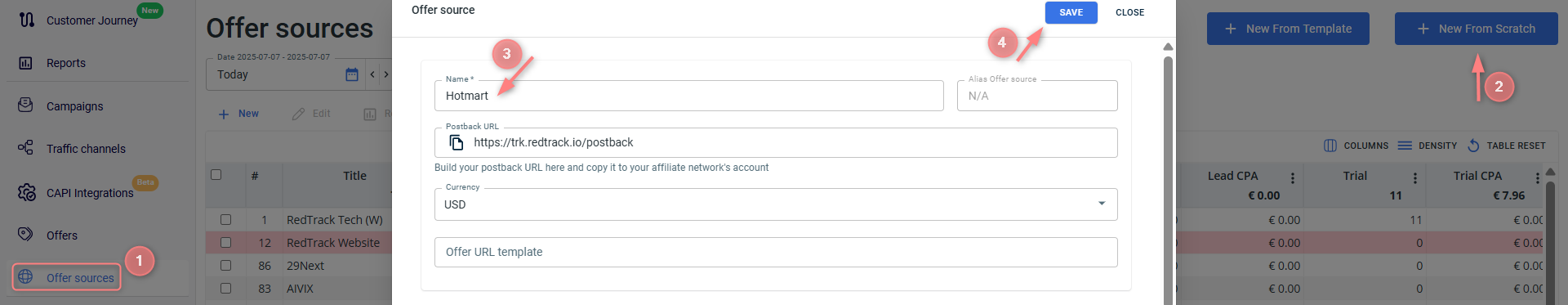Click the Offers tag icon
The height and width of the screenshot is (305, 1568).
click(25, 235)
